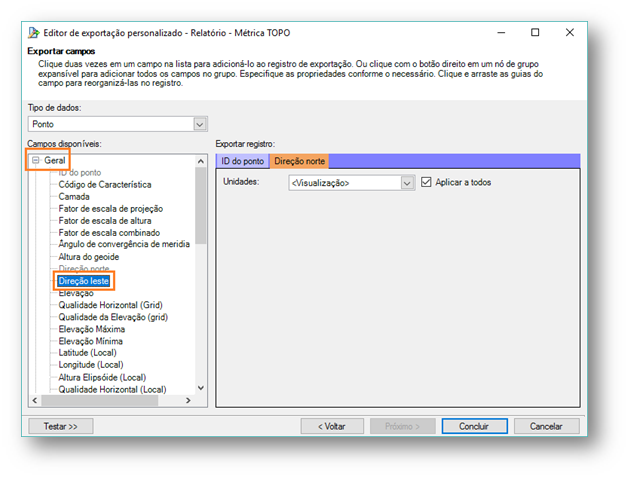Viewport: 630px width, 479px height.
Task: Select the Direção norte tab
Action: (298, 161)
